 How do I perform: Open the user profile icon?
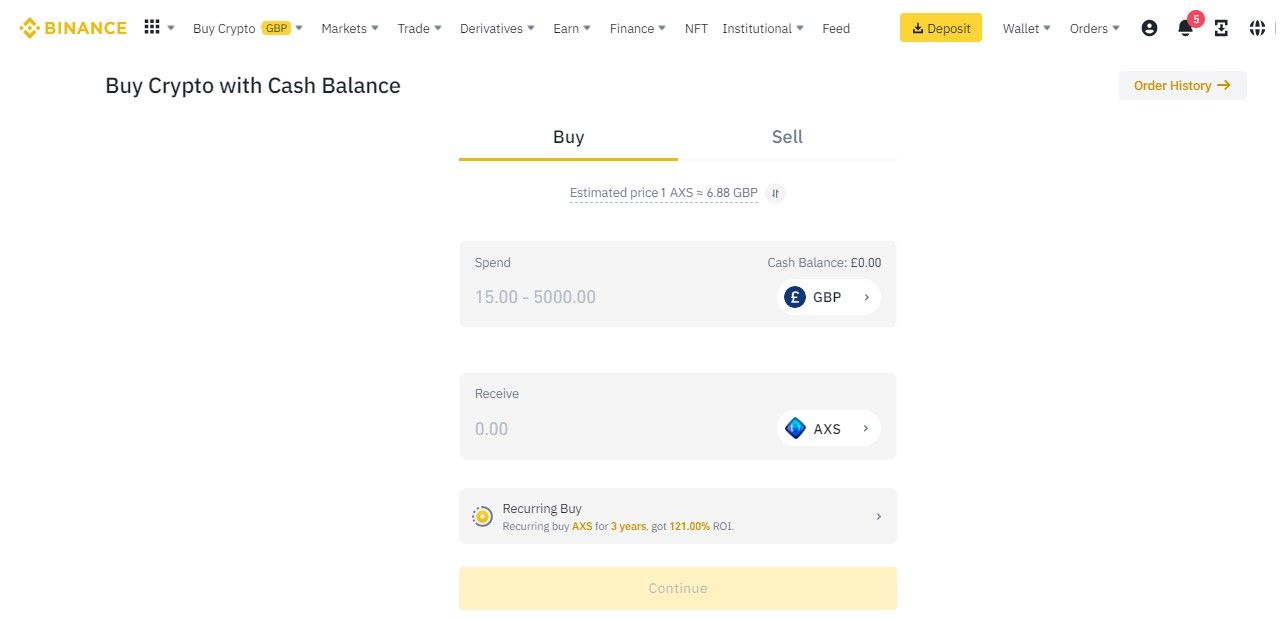point(1149,28)
